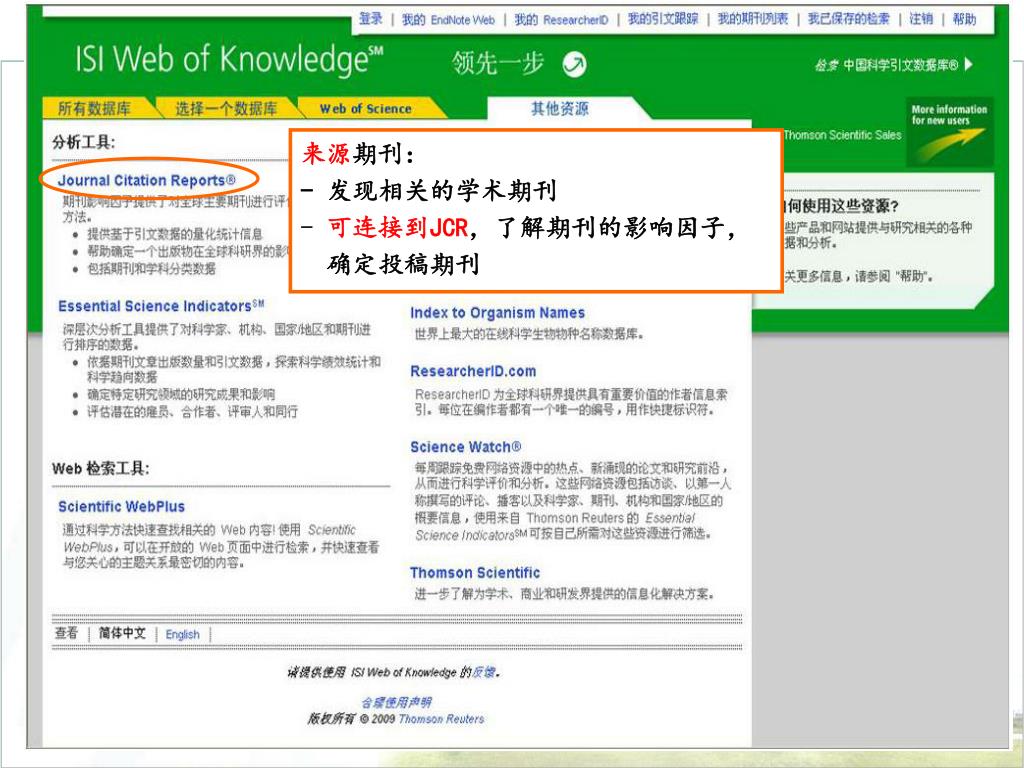Click text 包括期刊和学科分类数据
Screen dimensions: 1024x768
pos(152,268)
